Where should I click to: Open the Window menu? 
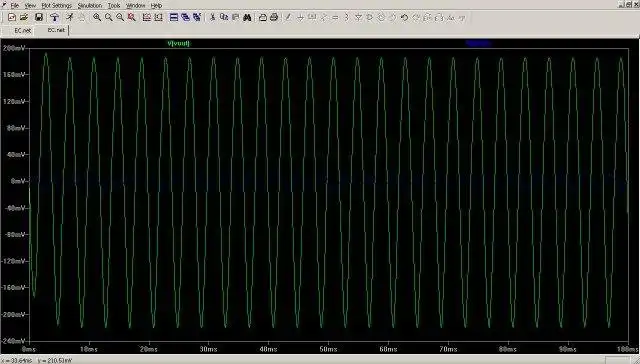pyautogui.click(x=136, y=5)
